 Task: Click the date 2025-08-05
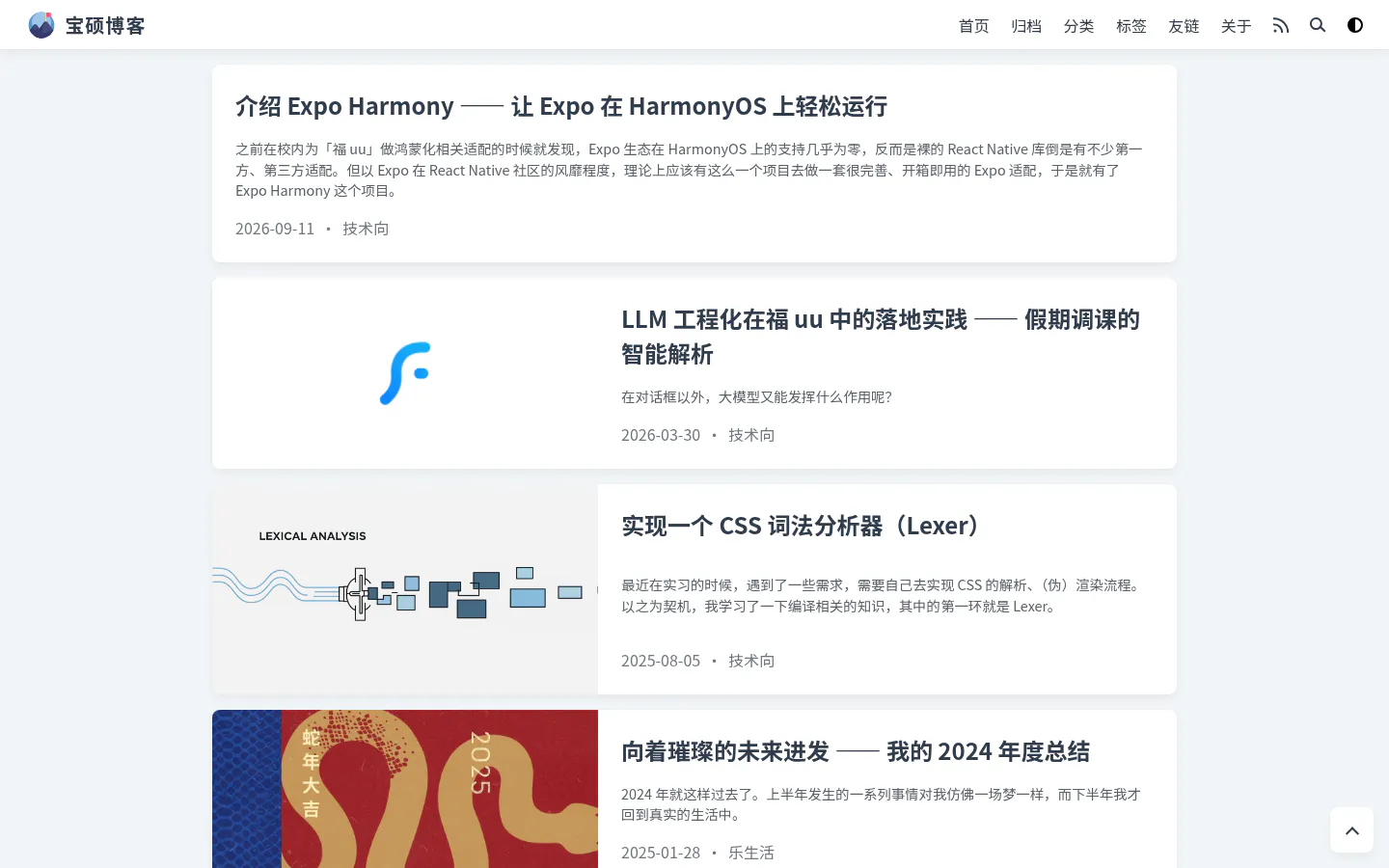pyautogui.click(x=661, y=661)
